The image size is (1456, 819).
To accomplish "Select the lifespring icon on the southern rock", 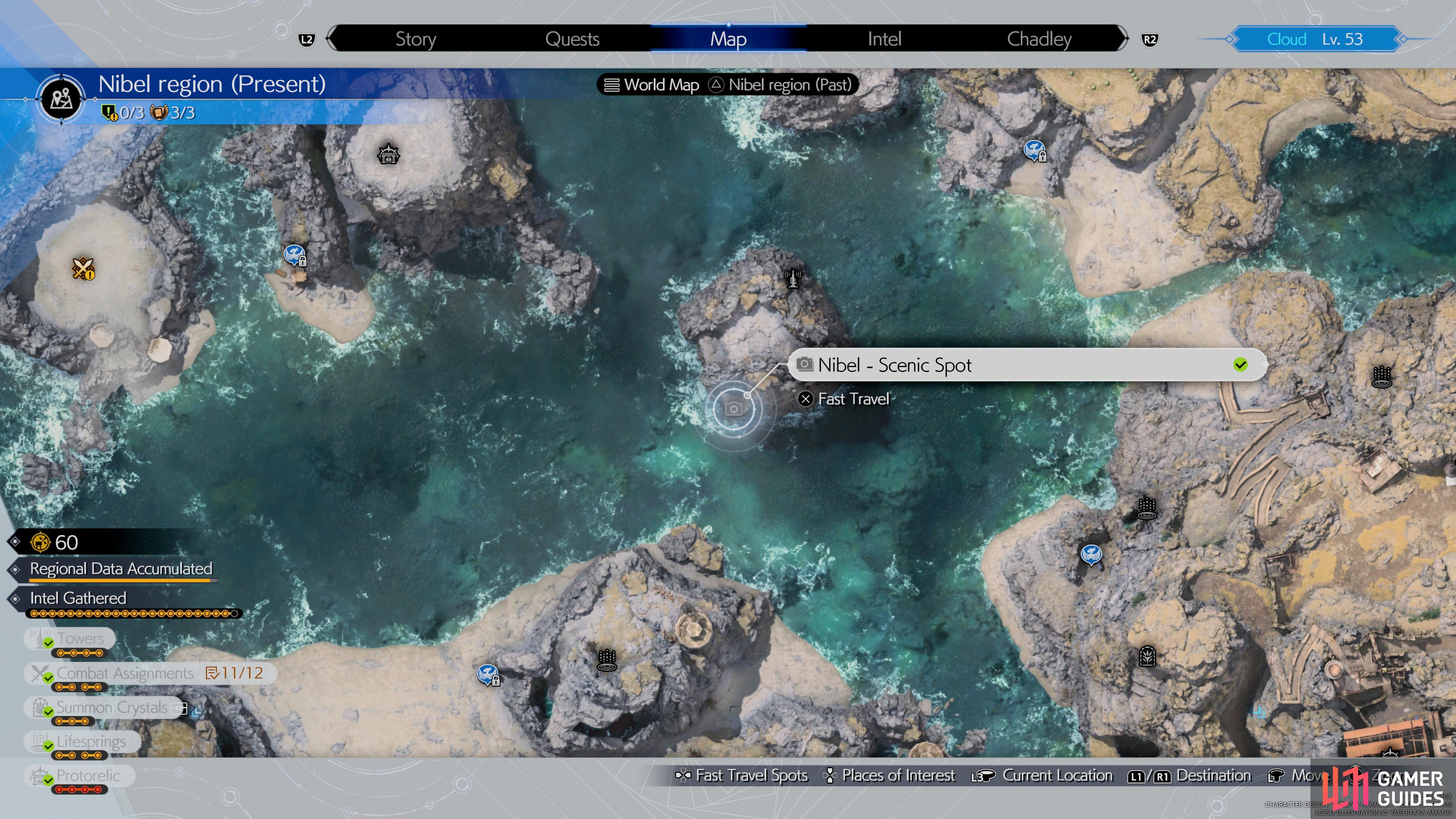I will (607, 660).
